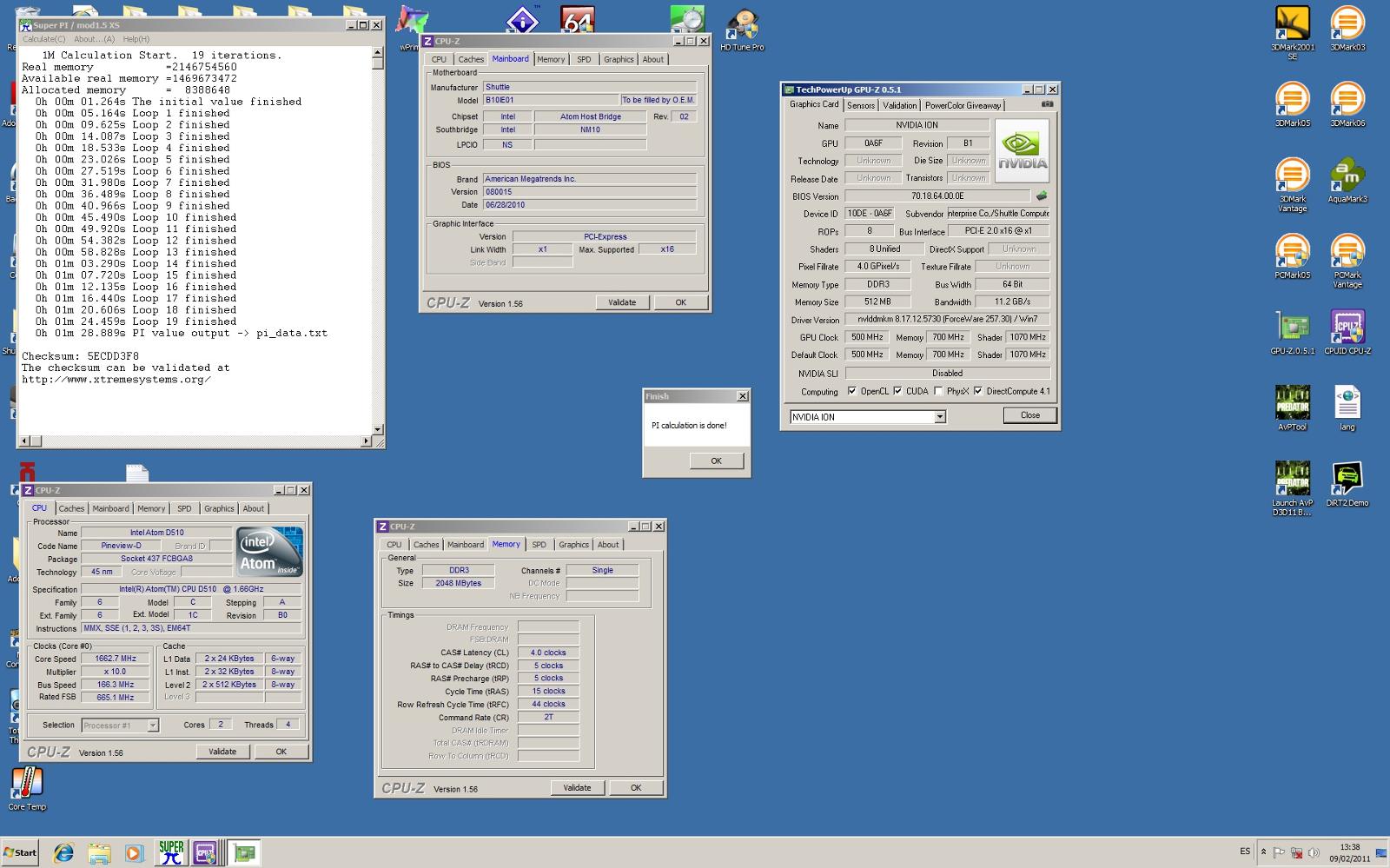
Task: Open the DiRT2 Demo shortcut
Action: (x=1347, y=484)
